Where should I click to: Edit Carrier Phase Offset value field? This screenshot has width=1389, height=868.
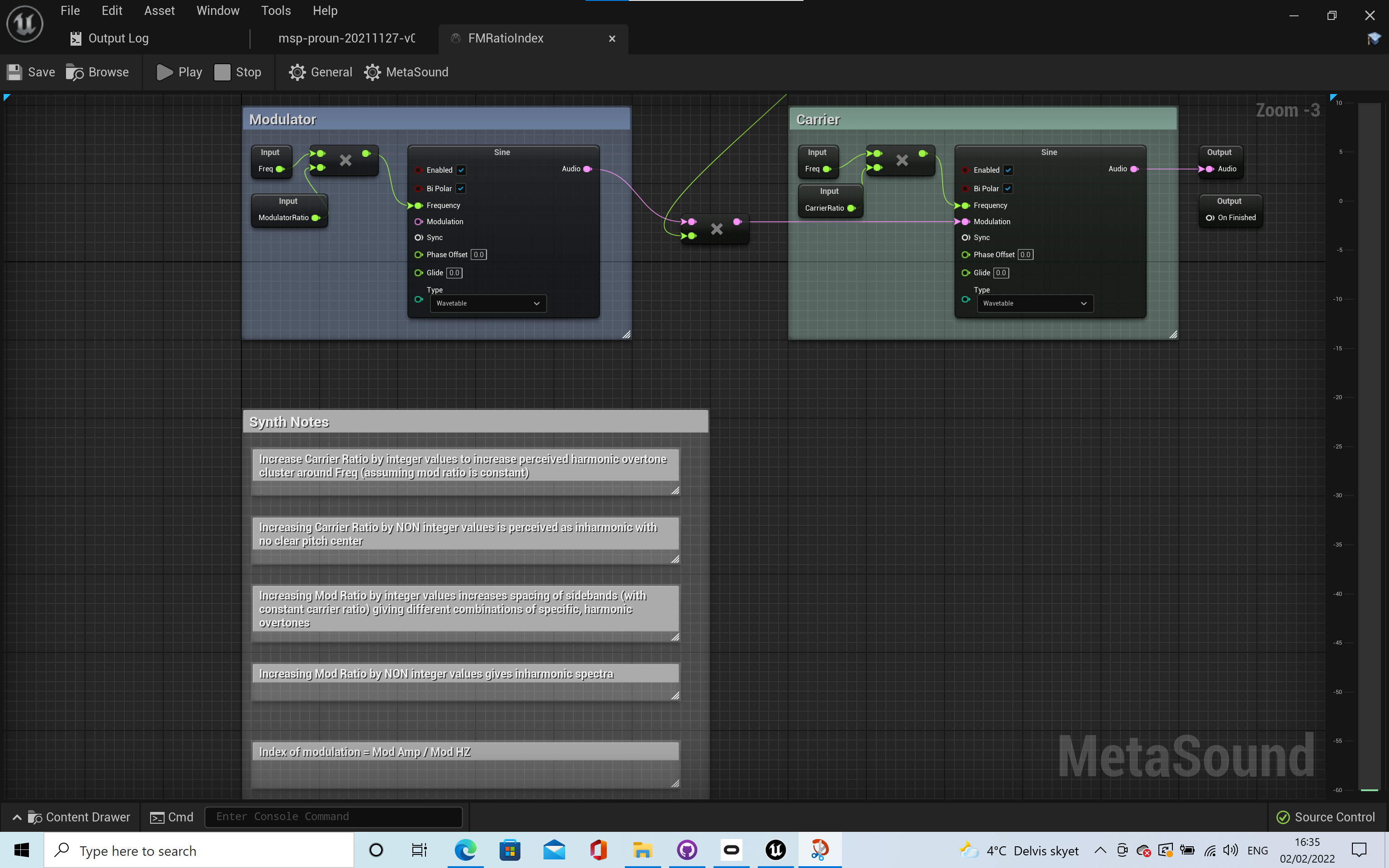point(1025,255)
